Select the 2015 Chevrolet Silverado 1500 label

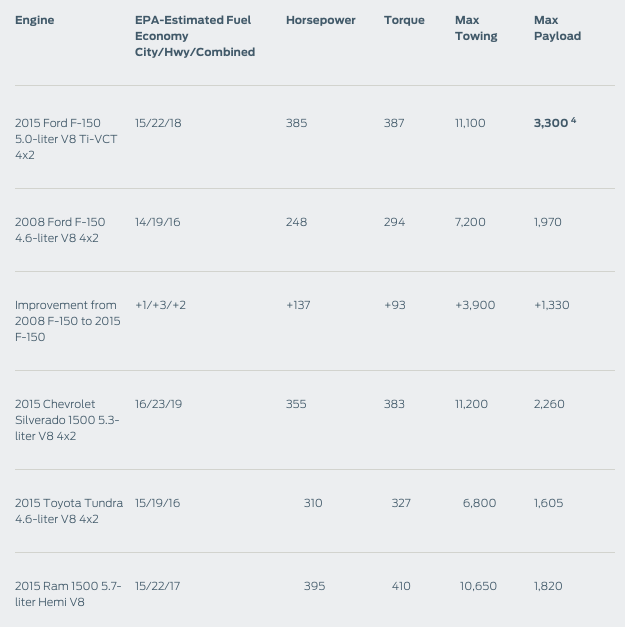tap(67, 420)
